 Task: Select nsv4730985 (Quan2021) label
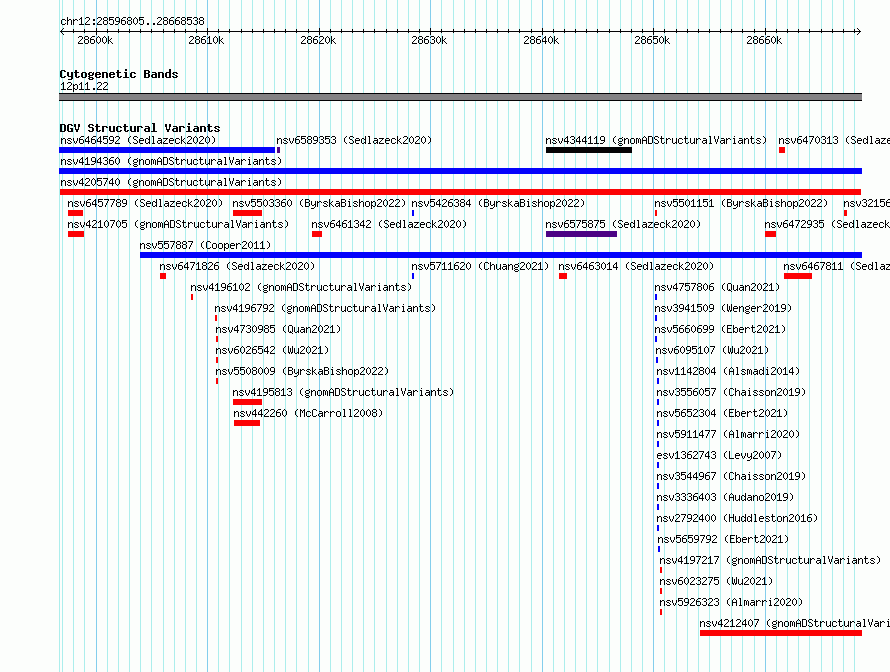point(278,329)
